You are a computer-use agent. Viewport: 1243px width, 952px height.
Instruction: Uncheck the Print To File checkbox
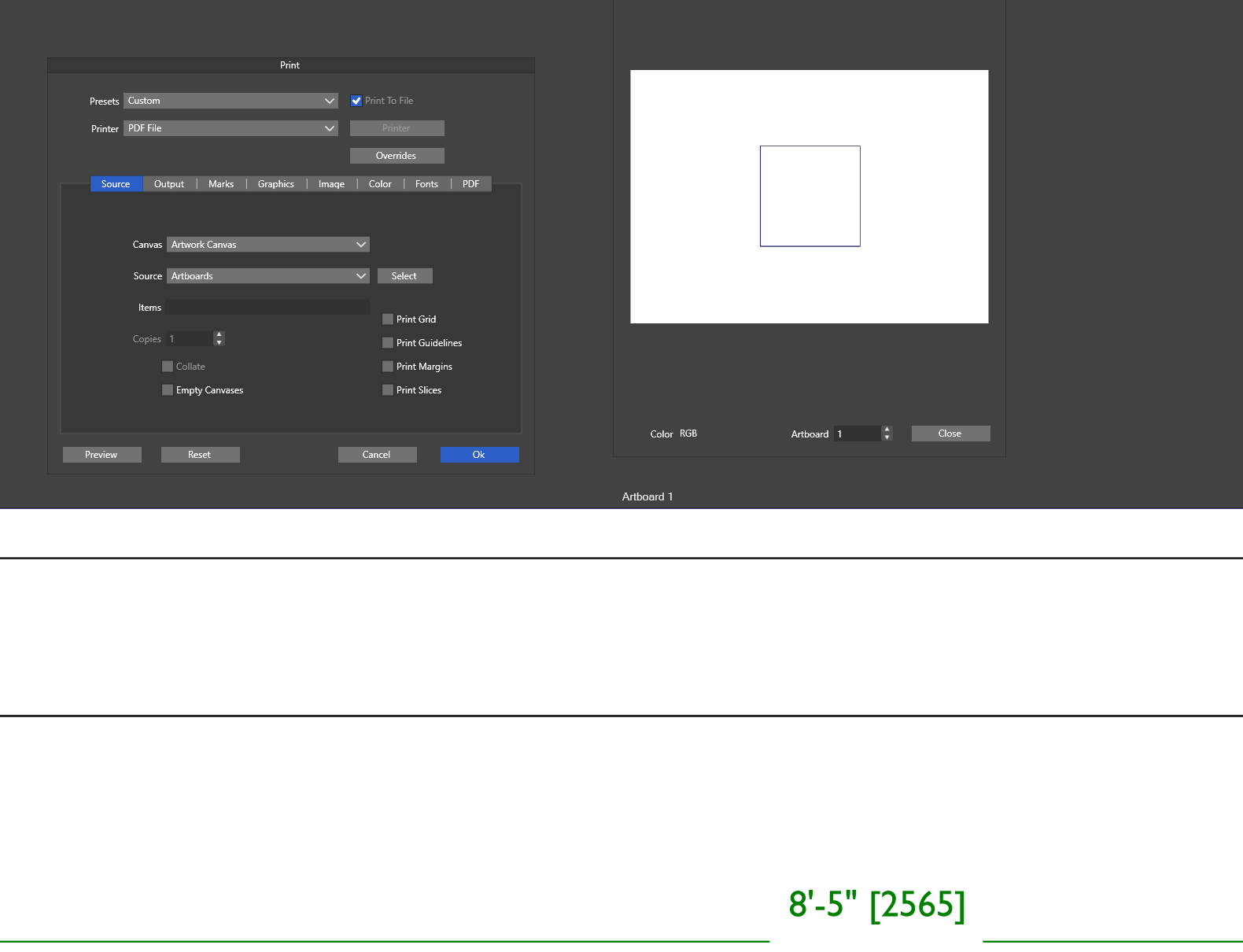click(356, 101)
